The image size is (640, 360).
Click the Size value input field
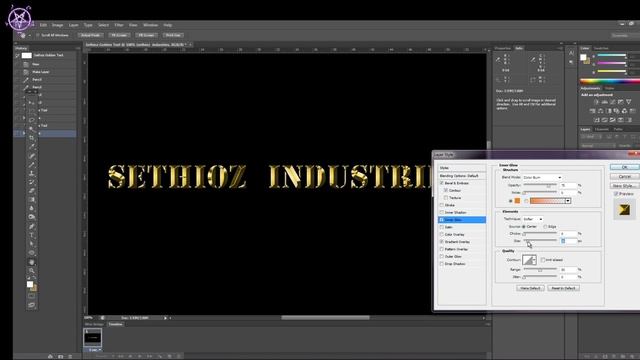pyautogui.click(x=568, y=241)
